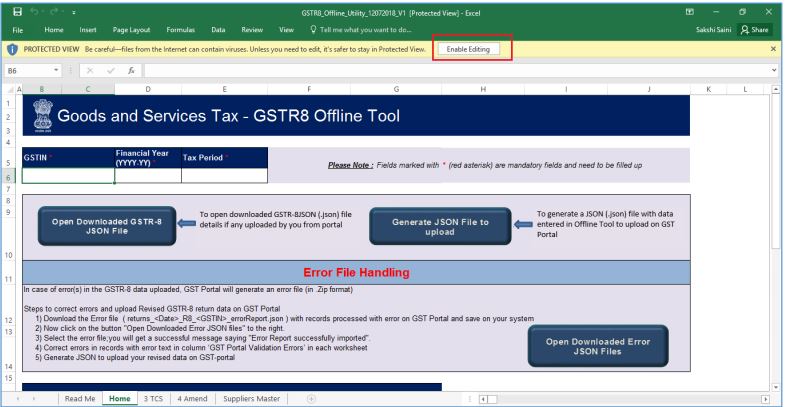Click the Sakshi Saini account name
The width and height of the screenshot is (787, 407).
[x=713, y=30]
